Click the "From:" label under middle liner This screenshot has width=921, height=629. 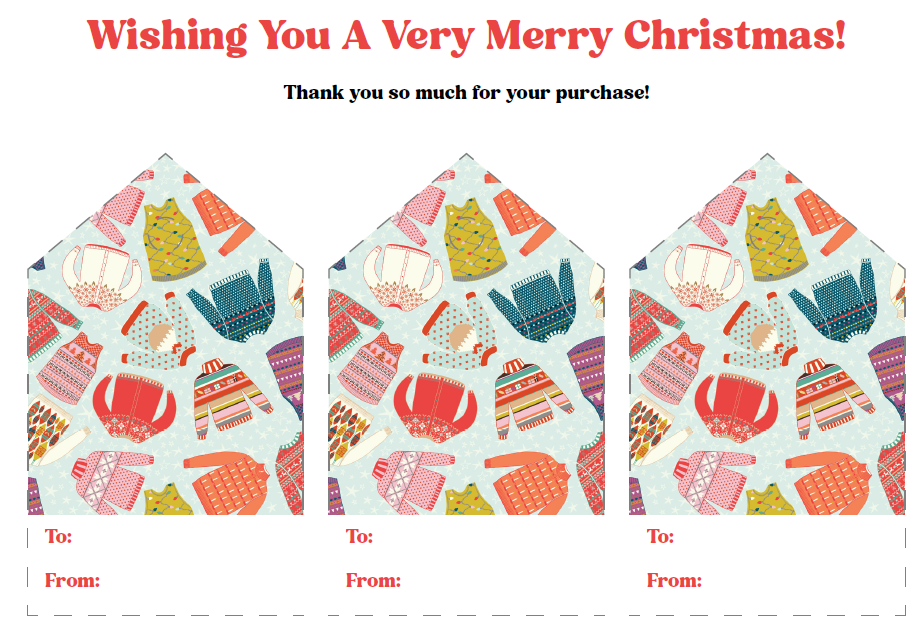pos(373,581)
